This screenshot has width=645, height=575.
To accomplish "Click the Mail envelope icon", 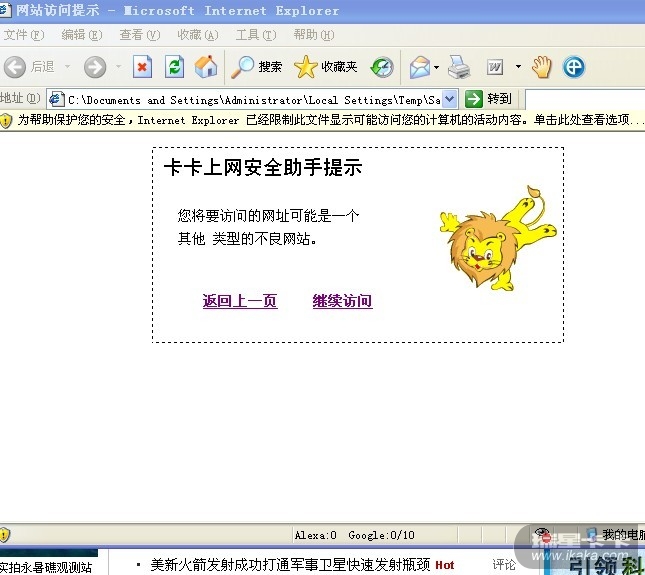I will [420, 67].
